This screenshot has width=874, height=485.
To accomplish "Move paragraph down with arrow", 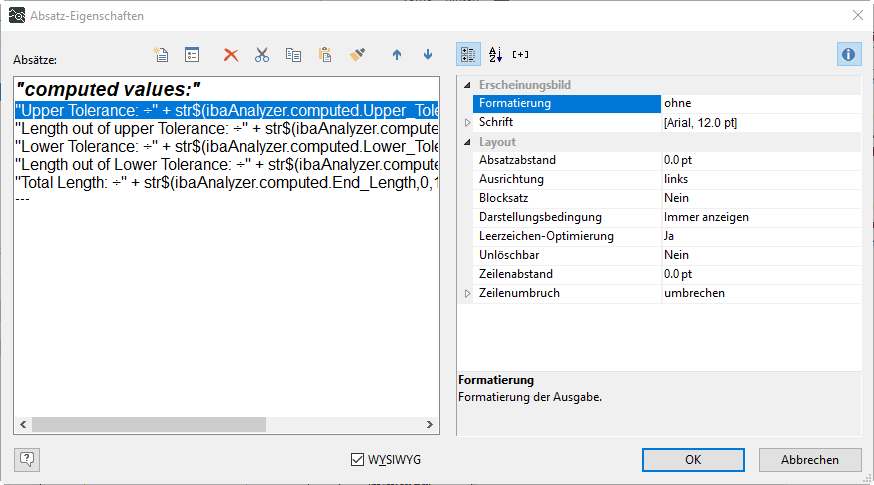I will 428,55.
